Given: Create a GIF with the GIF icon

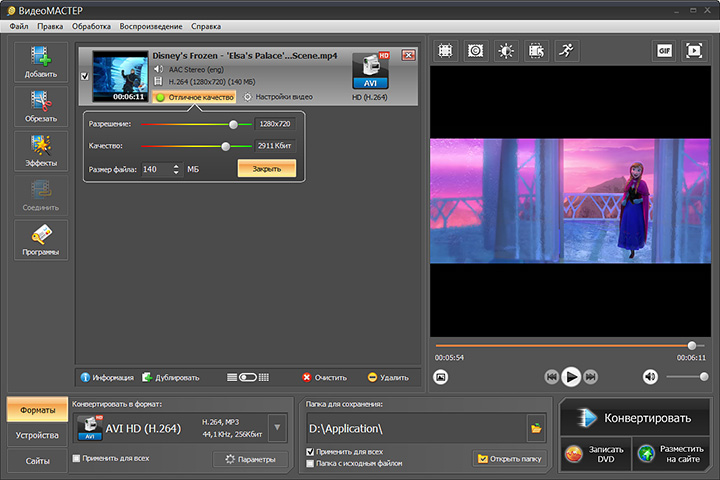Looking at the screenshot, I should (x=664, y=51).
